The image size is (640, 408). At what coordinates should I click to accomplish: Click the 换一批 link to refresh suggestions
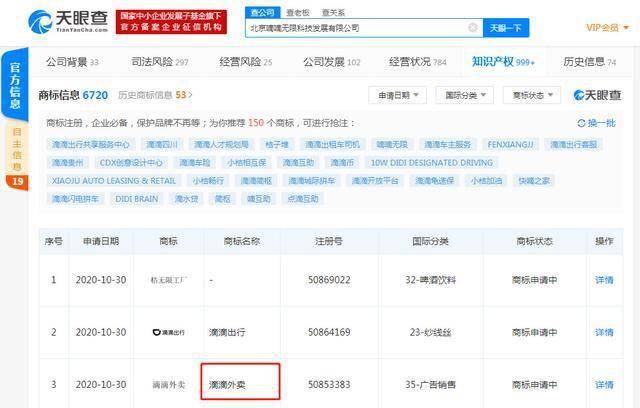pyautogui.click(x=601, y=123)
